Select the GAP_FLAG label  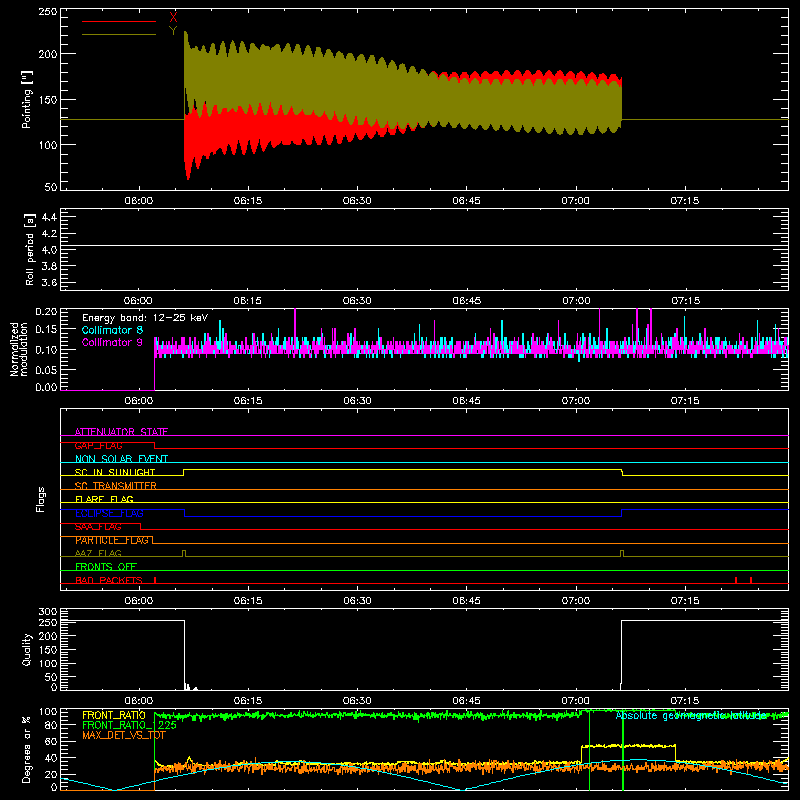(98, 445)
